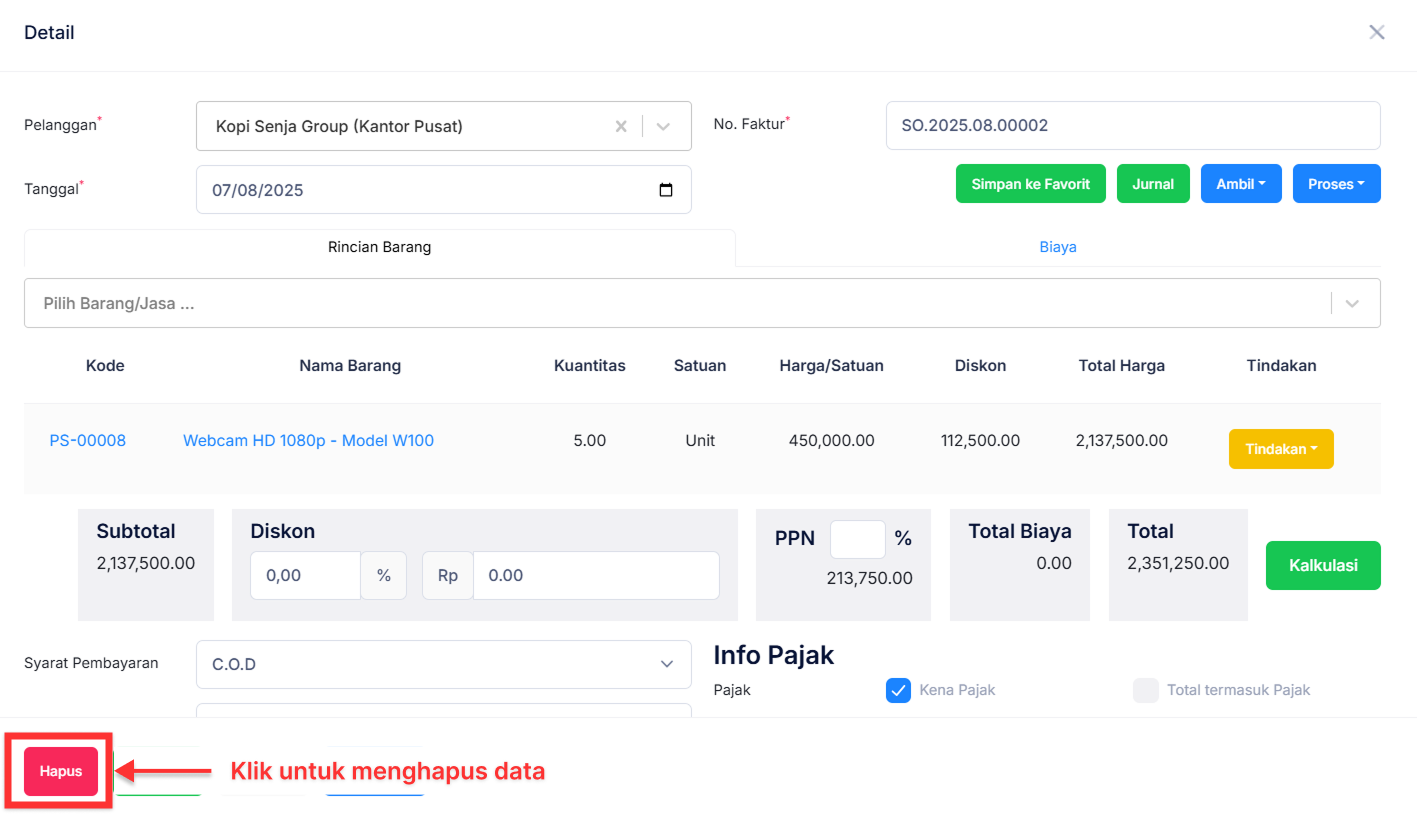Viewport: 1417px width, 814px height.
Task: Click the Diskon percentage input
Action: [x=305, y=575]
